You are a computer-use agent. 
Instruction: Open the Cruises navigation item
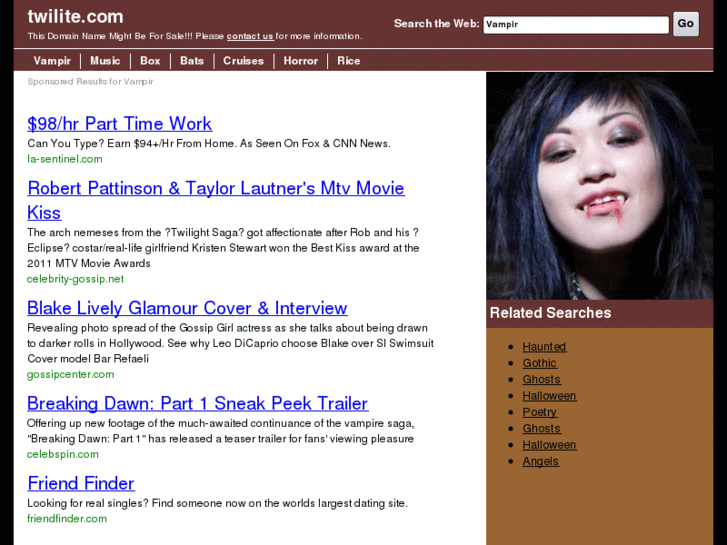243,61
